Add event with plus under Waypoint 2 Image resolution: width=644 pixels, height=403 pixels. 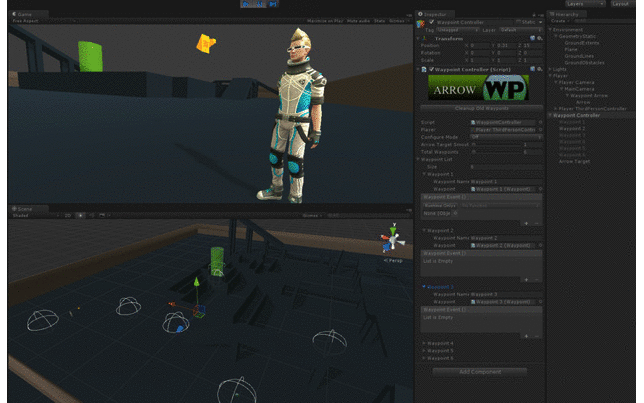coord(527,280)
